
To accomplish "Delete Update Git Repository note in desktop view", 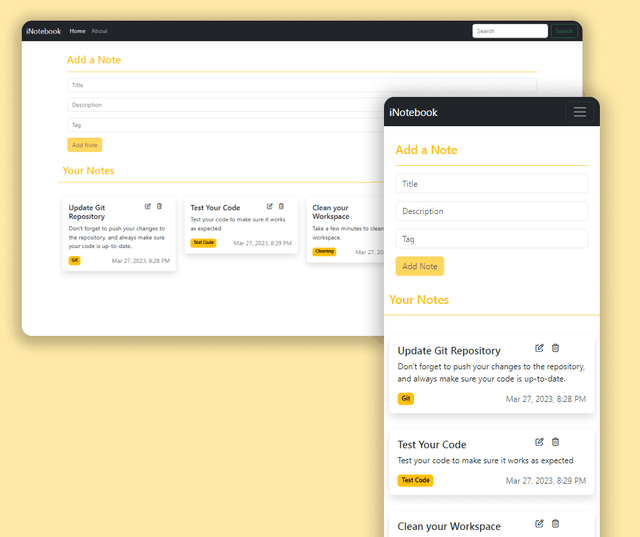I will [160, 206].
